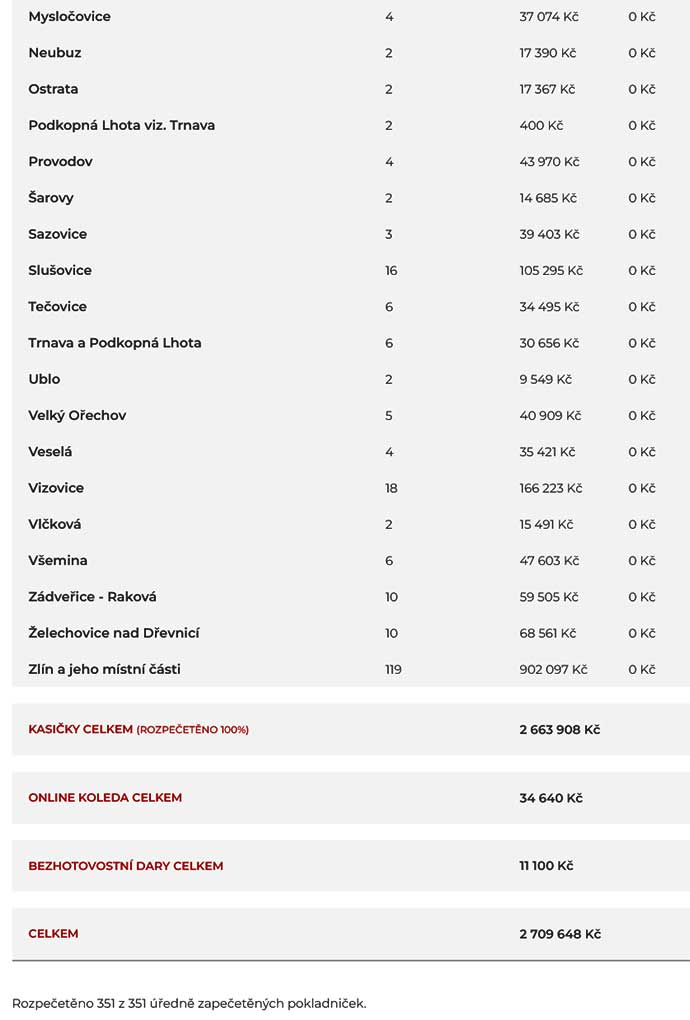Click the Zádveřice - Raková entry
Viewport: 690px width, 1020px height.
[92, 597]
